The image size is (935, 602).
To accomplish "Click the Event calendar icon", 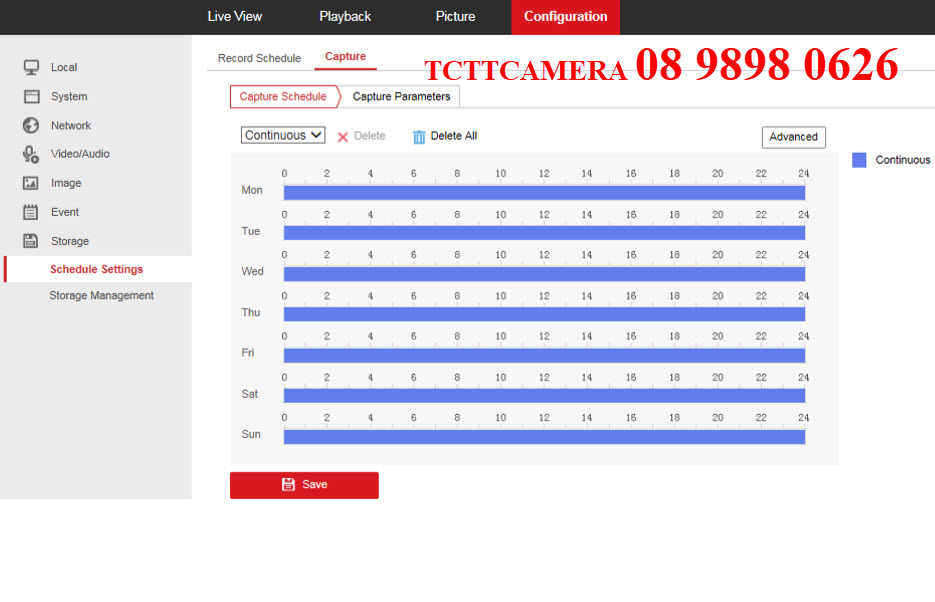I will pos(31,212).
